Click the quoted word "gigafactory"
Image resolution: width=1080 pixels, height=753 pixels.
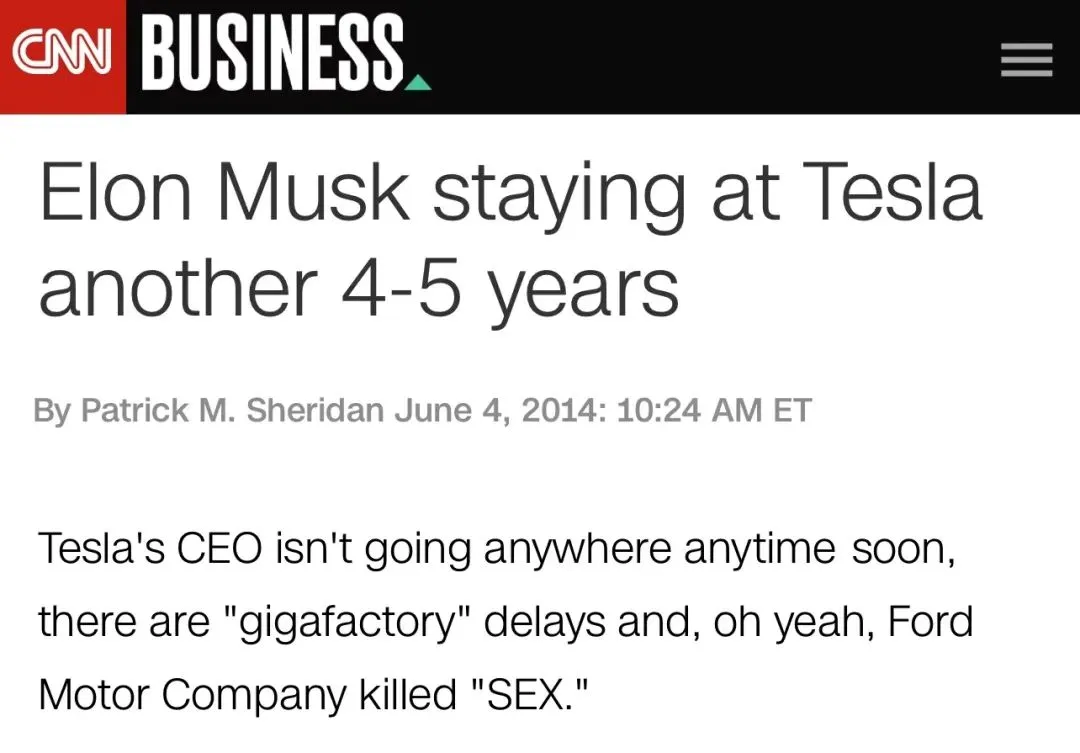[x=347, y=621]
